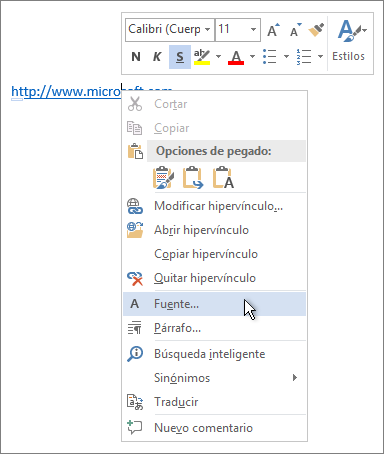This screenshot has height=454, width=384.
Task: Open the Fuente... font dialog
Action: [x=214, y=304]
